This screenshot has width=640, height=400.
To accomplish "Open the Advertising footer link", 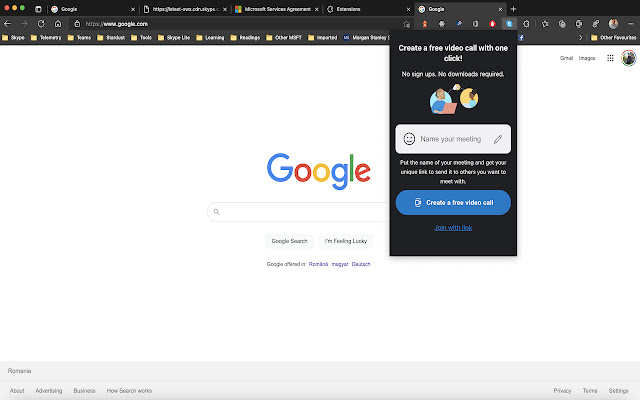I will [49, 391].
